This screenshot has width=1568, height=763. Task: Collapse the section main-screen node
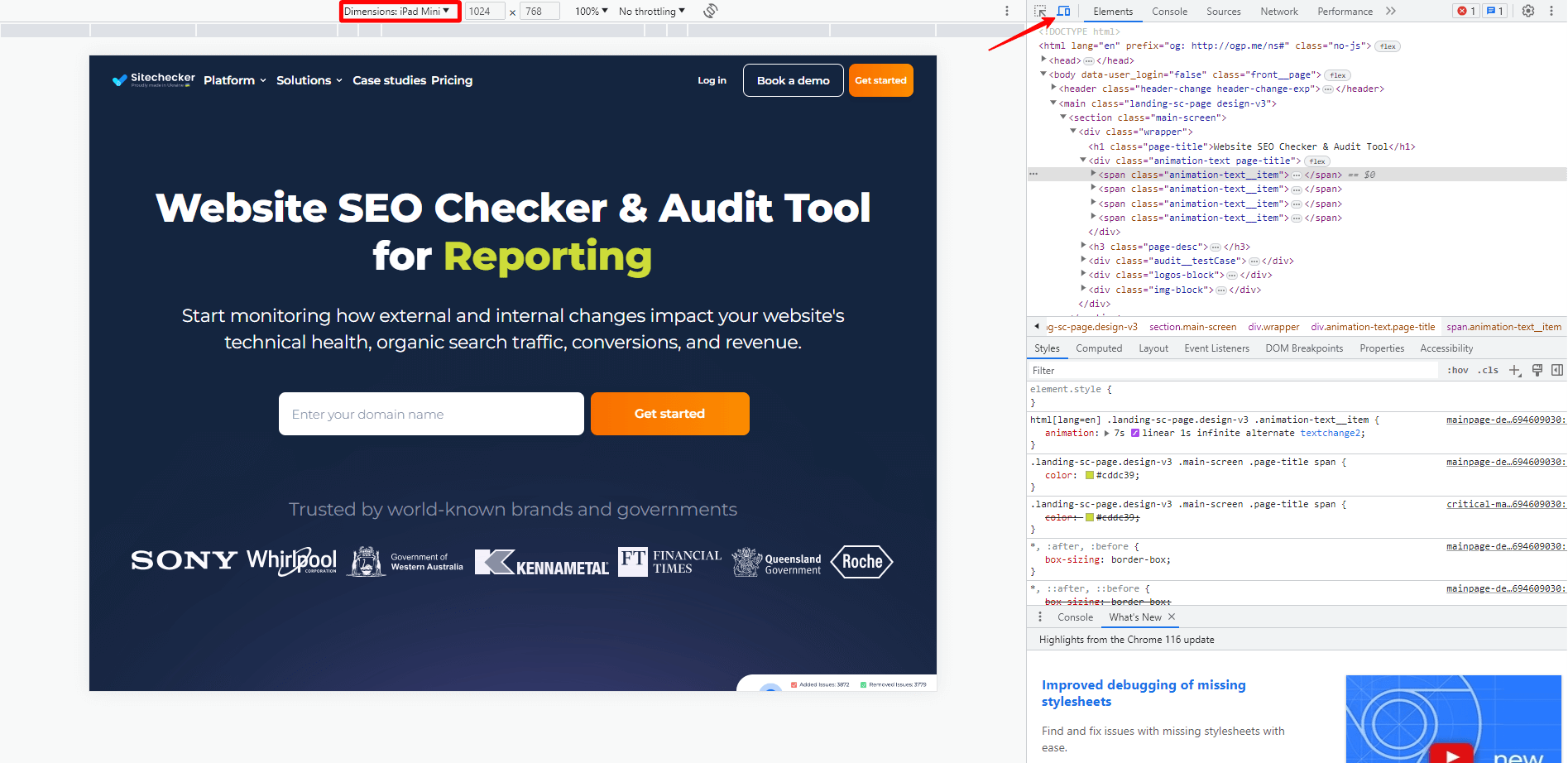pos(1063,117)
